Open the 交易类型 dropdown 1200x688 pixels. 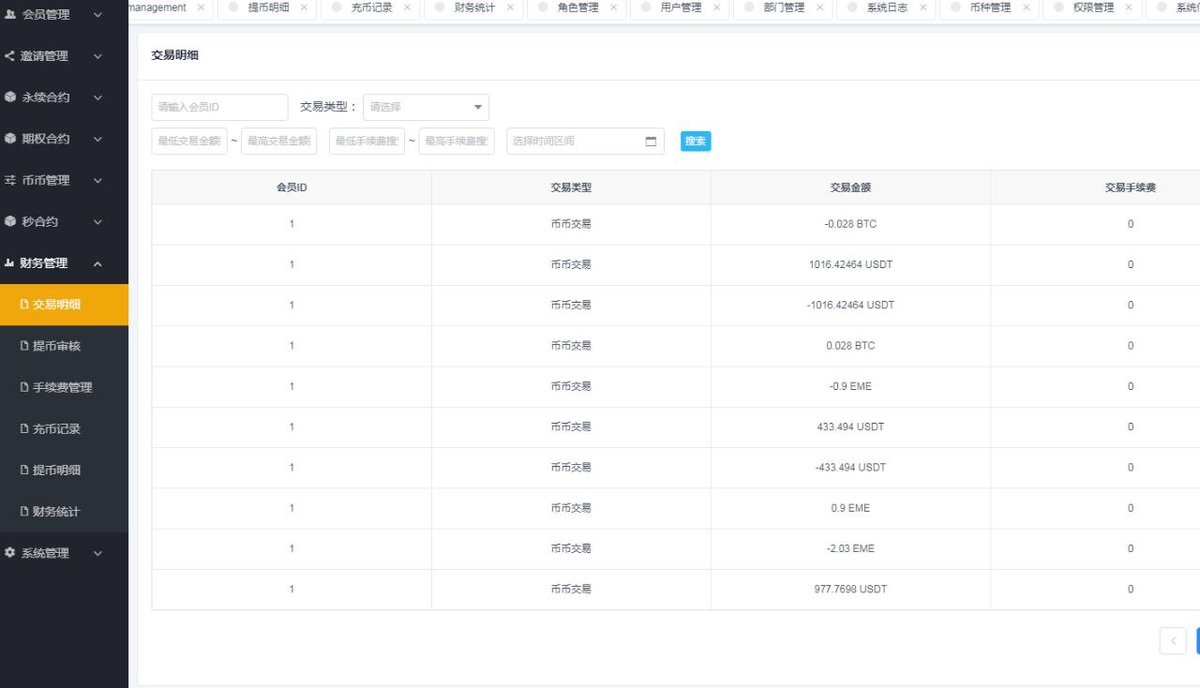click(x=426, y=107)
